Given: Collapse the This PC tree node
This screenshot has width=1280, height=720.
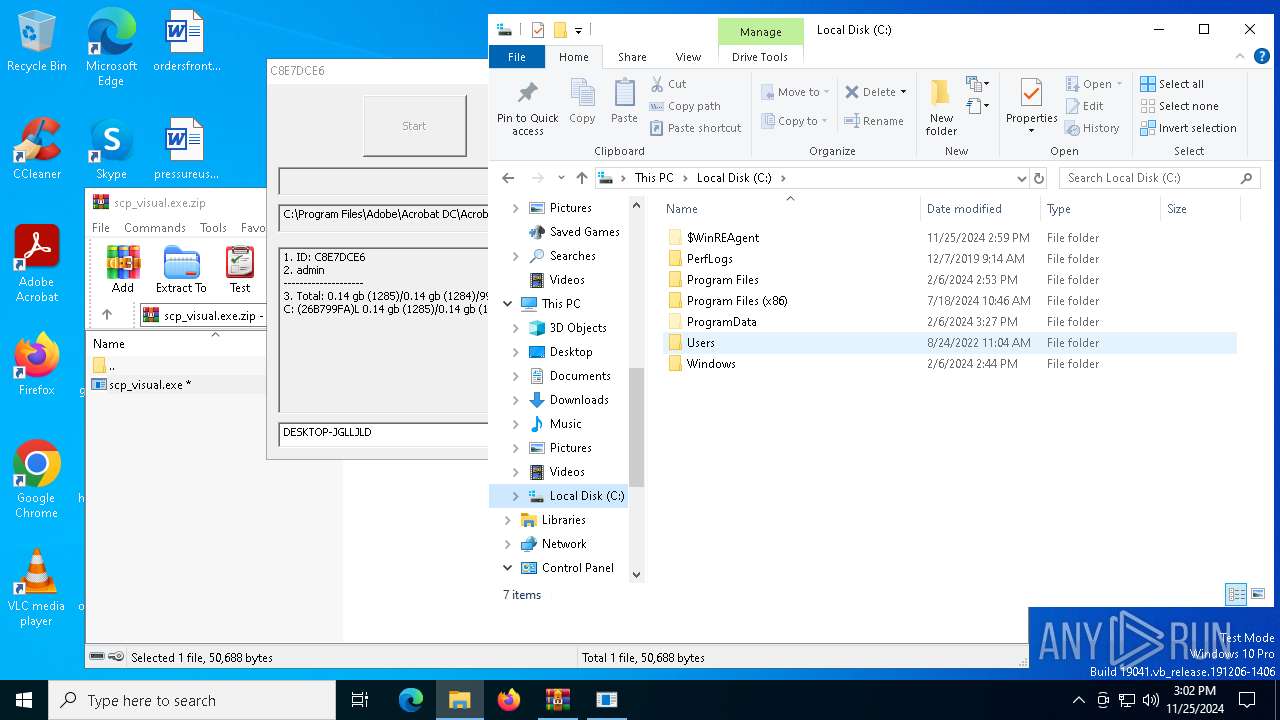Looking at the screenshot, I should pyautogui.click(x=508, y=304).
